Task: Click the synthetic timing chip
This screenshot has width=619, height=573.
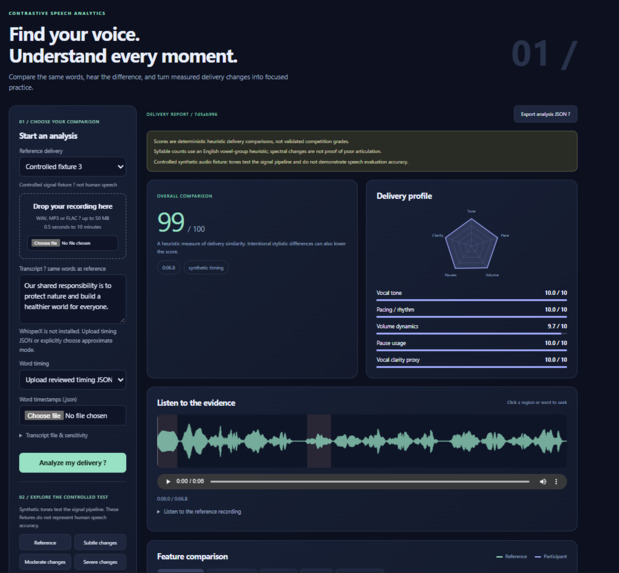Action: tap(206, 268)
